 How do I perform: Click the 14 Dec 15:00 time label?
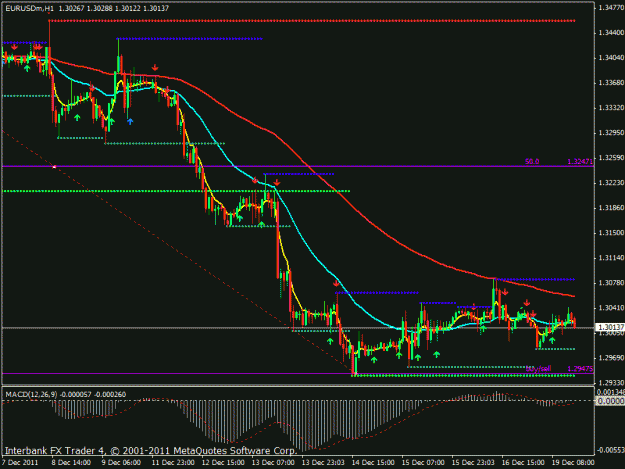373,462
